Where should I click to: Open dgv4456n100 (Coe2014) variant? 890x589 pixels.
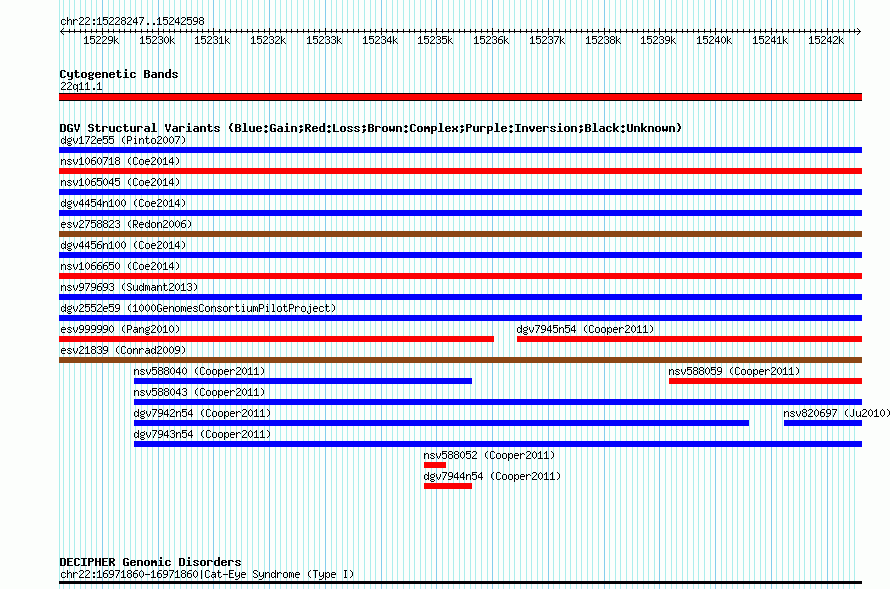(123, 245)
